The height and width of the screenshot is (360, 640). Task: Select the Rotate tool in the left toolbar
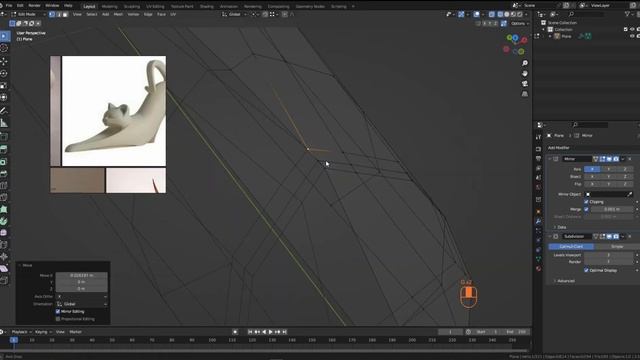pyautogui.click(x=4, y=73)
